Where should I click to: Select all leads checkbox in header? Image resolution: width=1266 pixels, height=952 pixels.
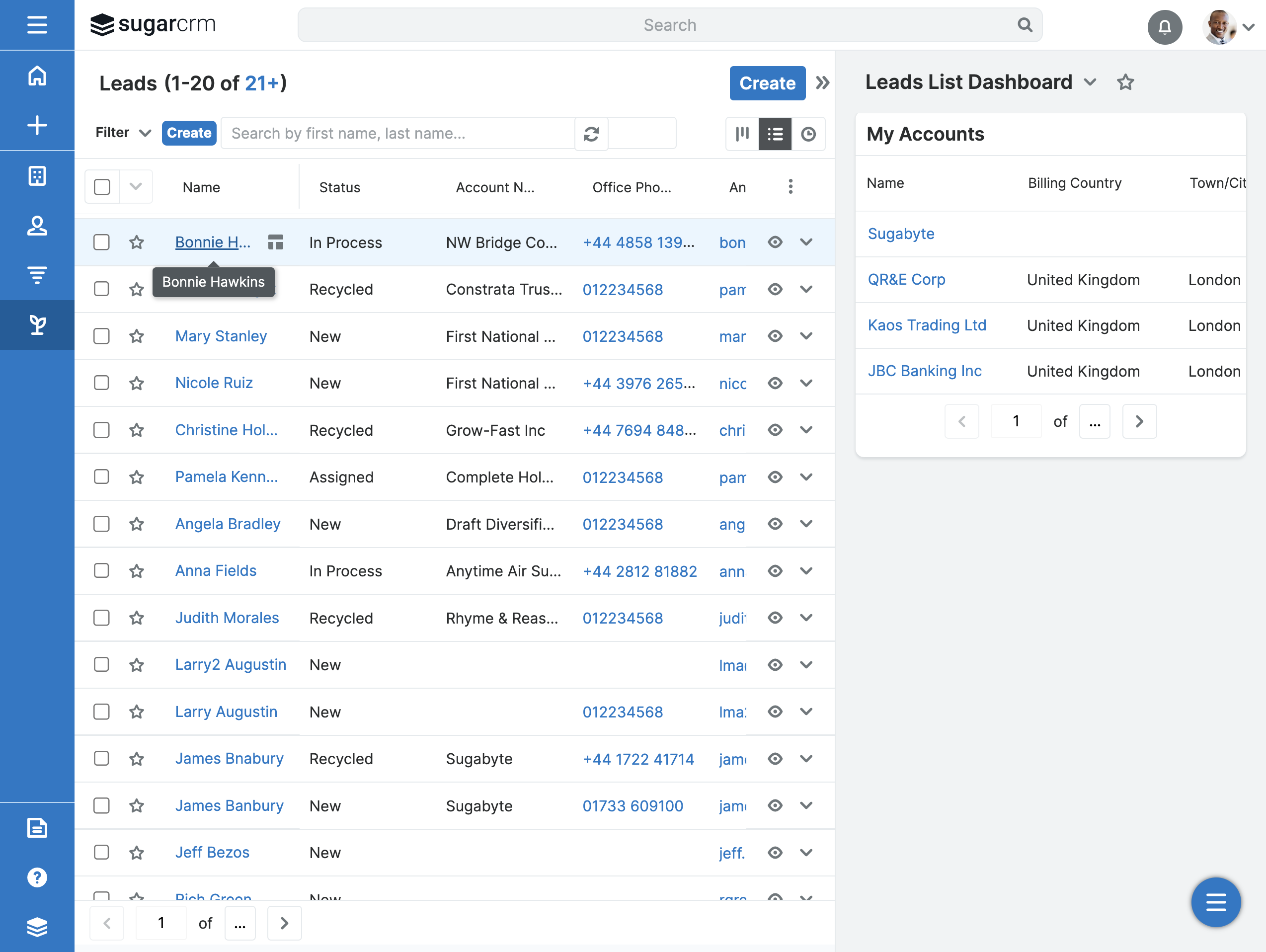tap(102, 187)
